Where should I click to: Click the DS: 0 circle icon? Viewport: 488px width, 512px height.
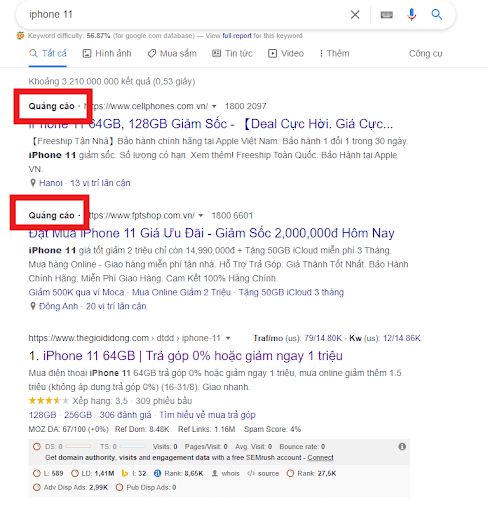tap(37, 447)
